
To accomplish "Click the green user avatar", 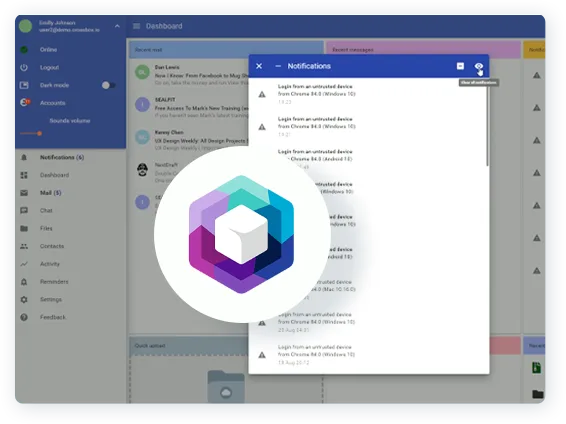I will [25, 26].
